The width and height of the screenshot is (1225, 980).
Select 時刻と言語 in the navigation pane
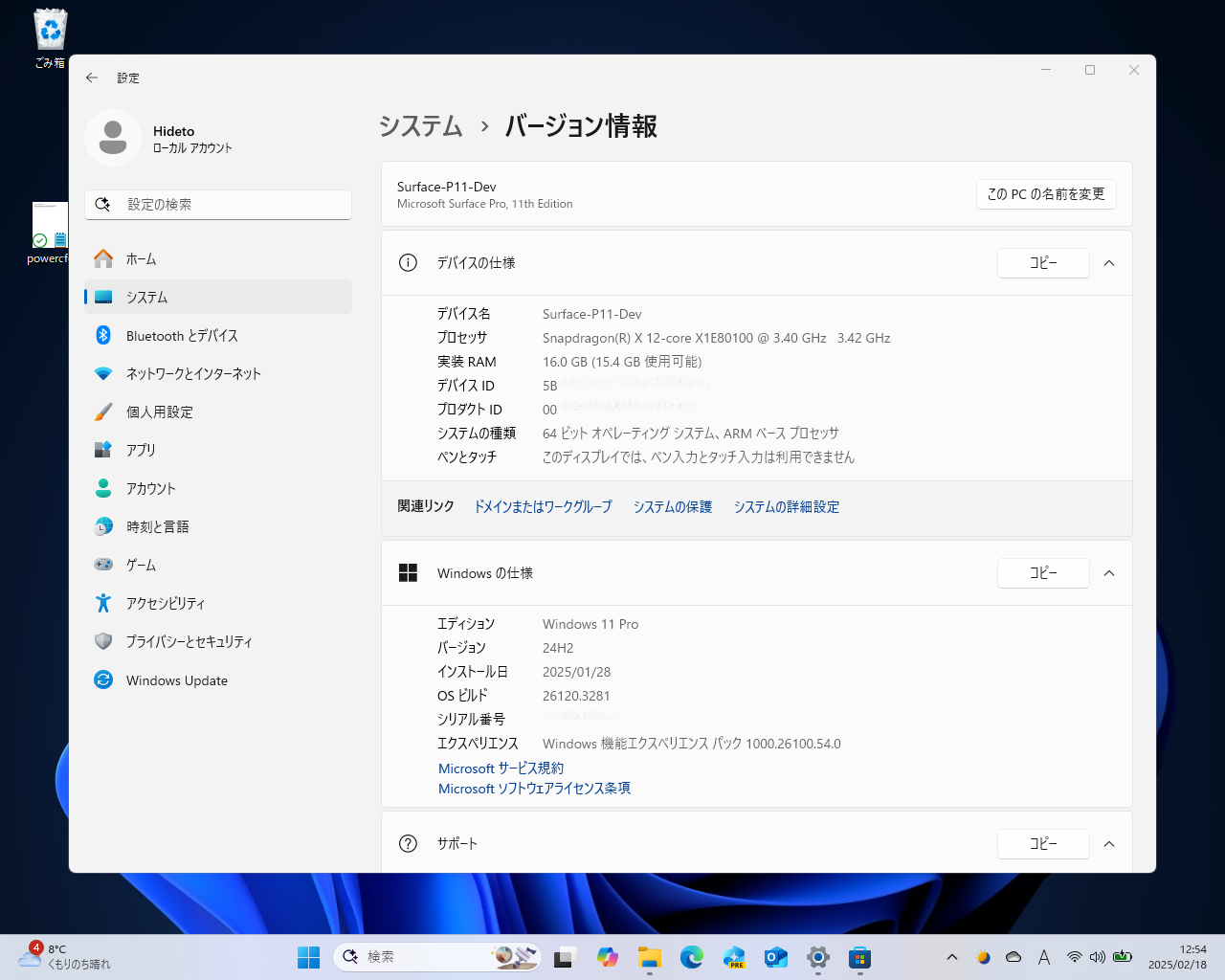tap(158, 526)
